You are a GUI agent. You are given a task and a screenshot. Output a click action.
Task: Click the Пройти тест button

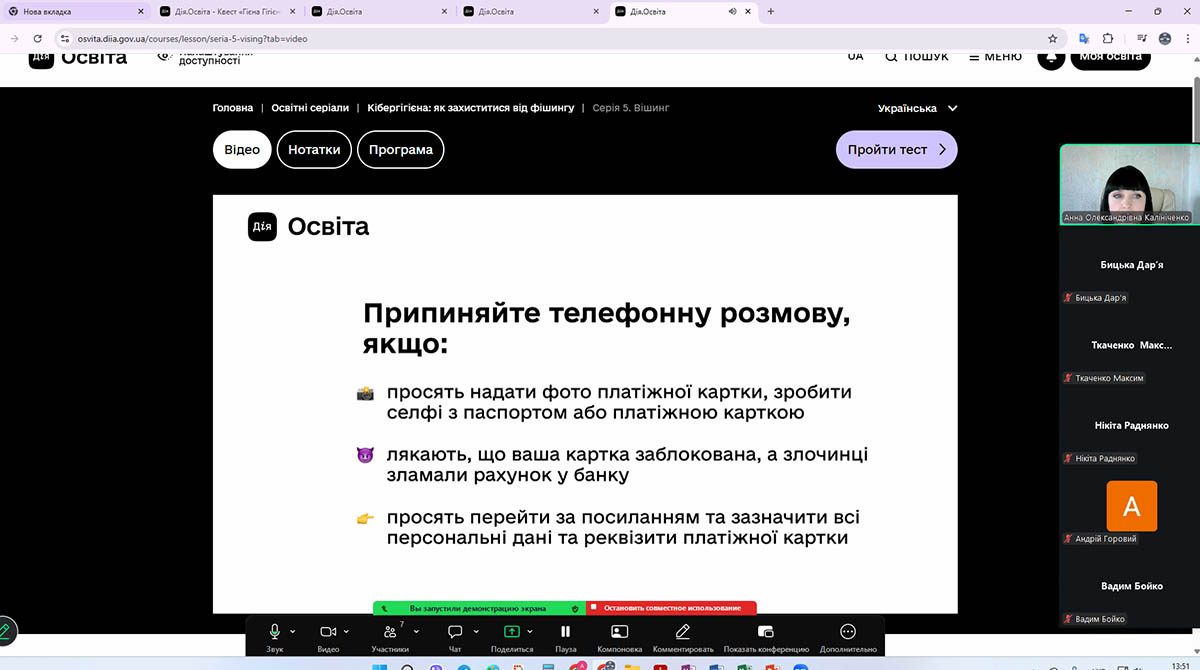[x=896, y=150]
